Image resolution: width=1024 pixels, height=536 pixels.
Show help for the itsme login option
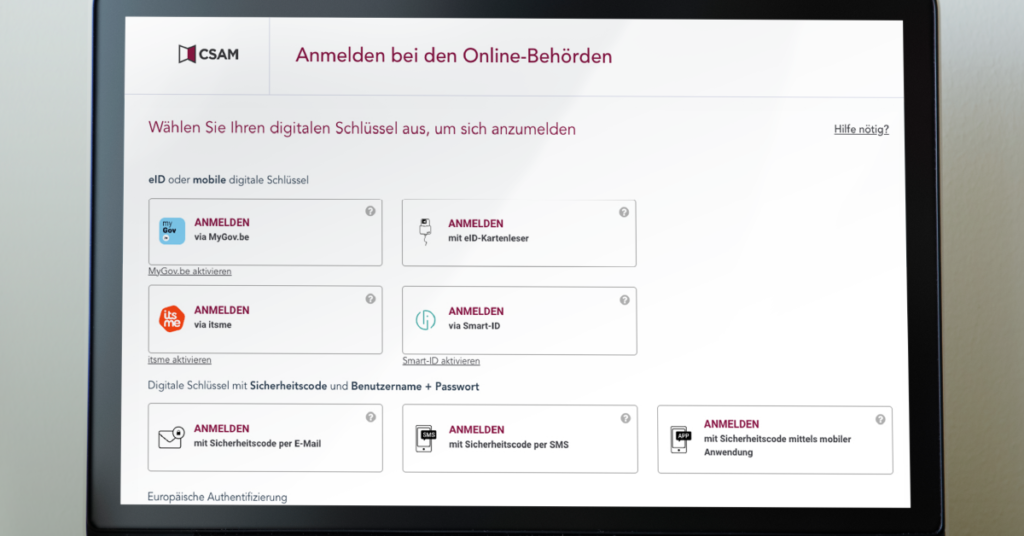(x=370, y=298)
